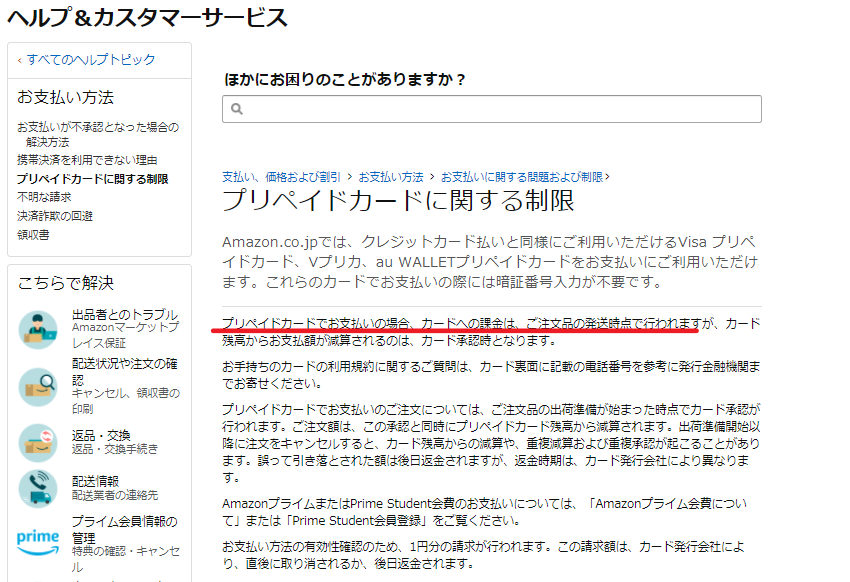Open 配送情報 link
This screenshot has height=582, width=850.
(95, 481)
